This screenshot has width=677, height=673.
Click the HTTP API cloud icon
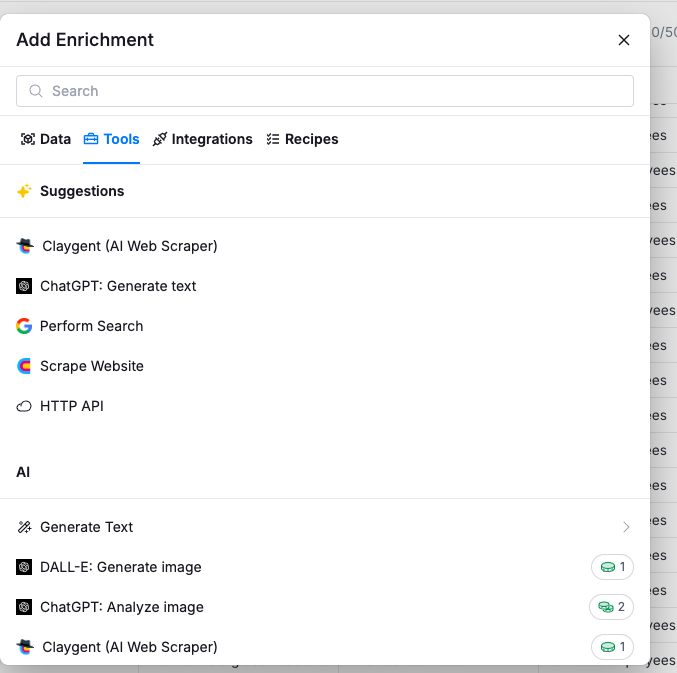pos(24,406)
